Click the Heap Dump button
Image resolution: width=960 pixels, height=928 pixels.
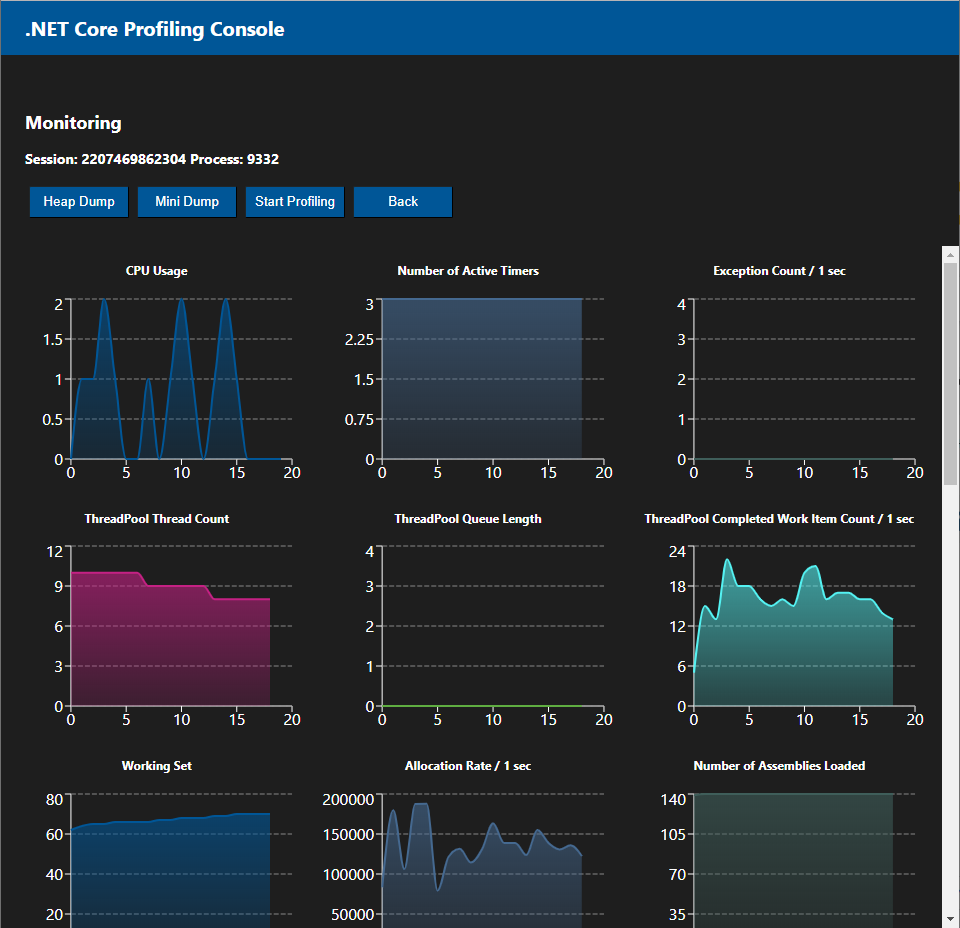point(79,202)
